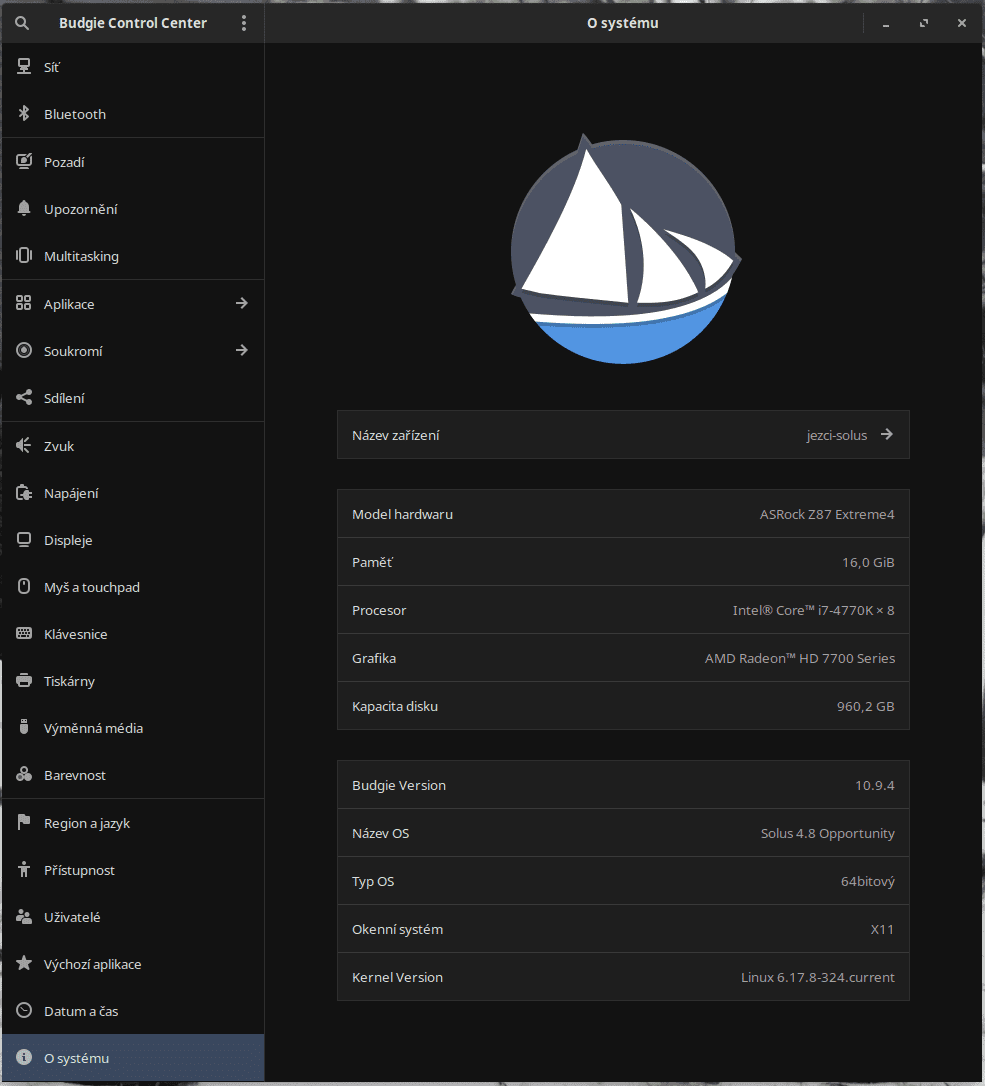The height and width of the screenshot is (1086, 985).
Task: Select the Síť network icon
Action: tap(24, 66)
